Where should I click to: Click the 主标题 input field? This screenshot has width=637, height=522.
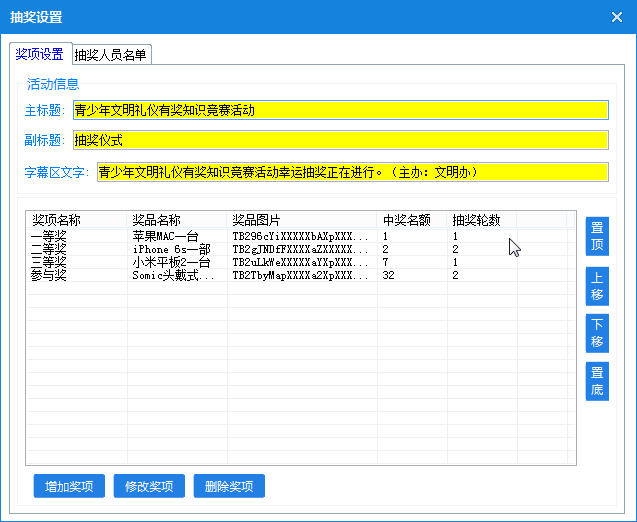[339, 110]
